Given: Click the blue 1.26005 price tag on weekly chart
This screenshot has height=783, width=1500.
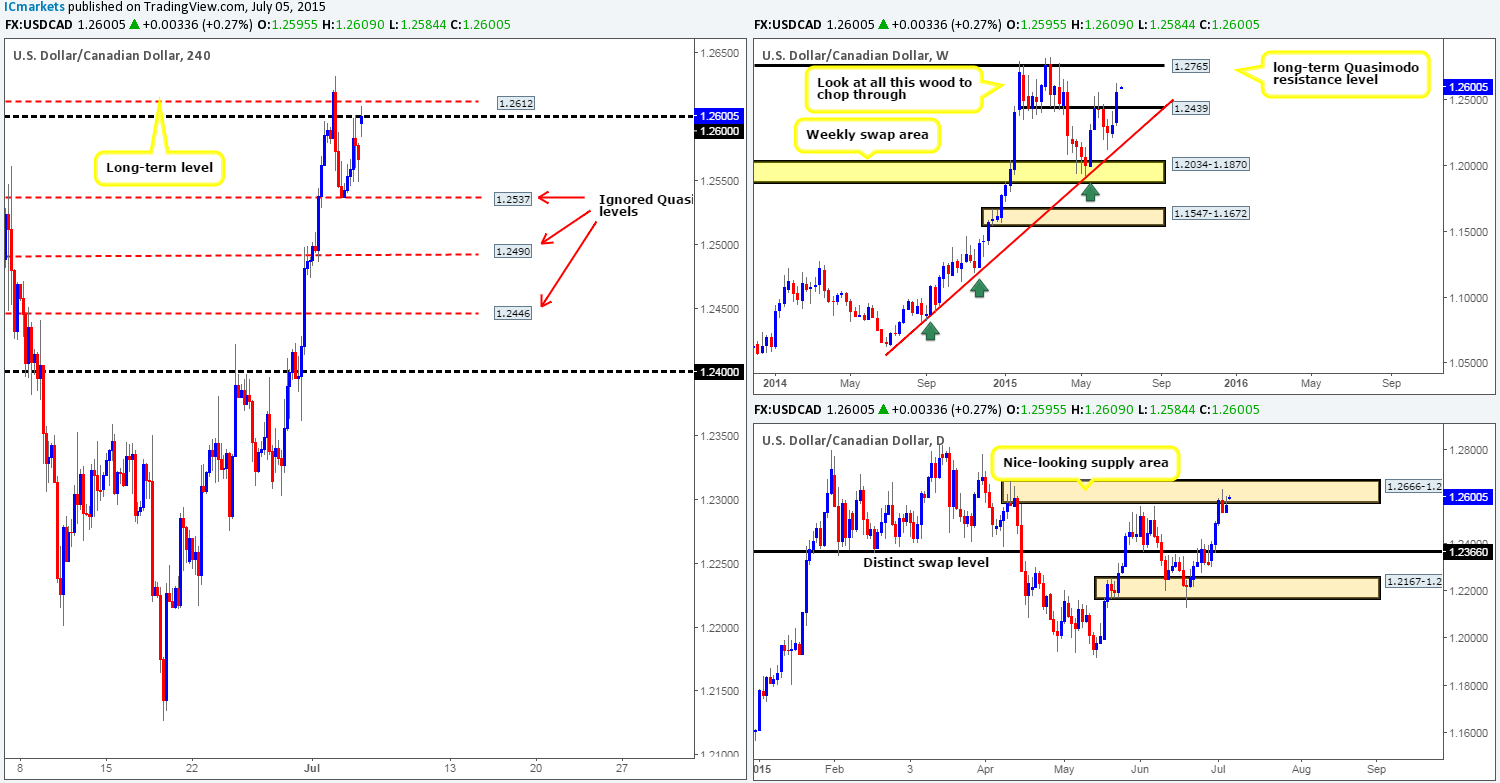Looking at the screenshot, I should click(1466, 87).
